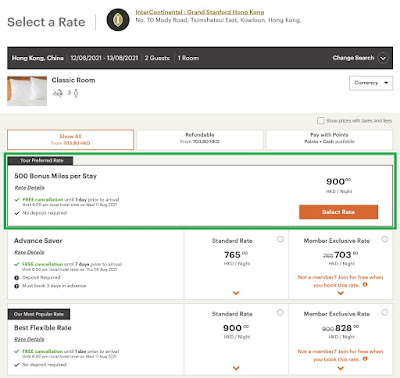Click the Classic Room pillow thumbnail

point(27,91)
